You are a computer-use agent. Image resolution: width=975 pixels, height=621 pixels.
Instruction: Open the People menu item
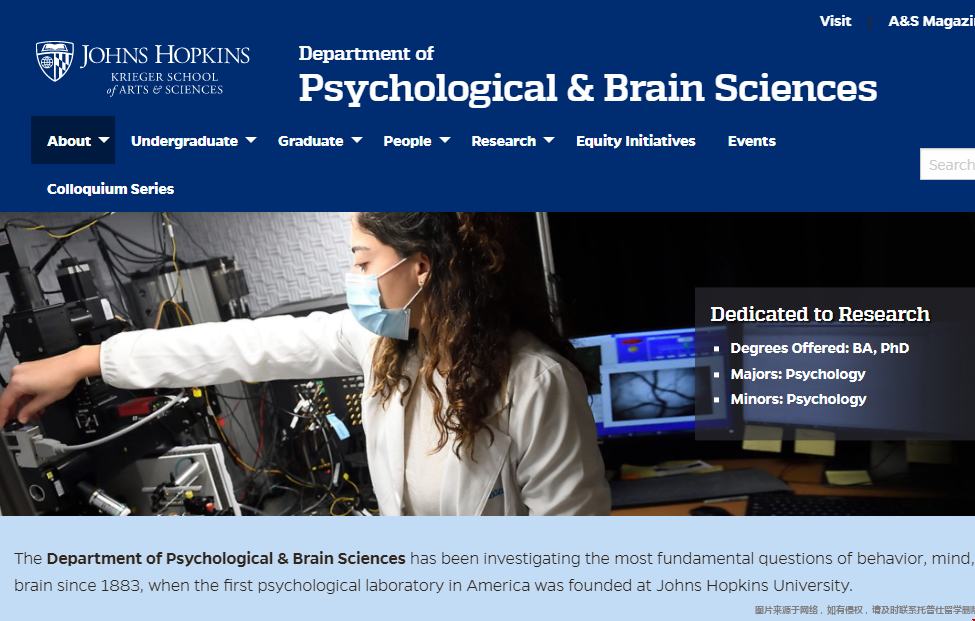pyautogui.click(x=407, y=141)
